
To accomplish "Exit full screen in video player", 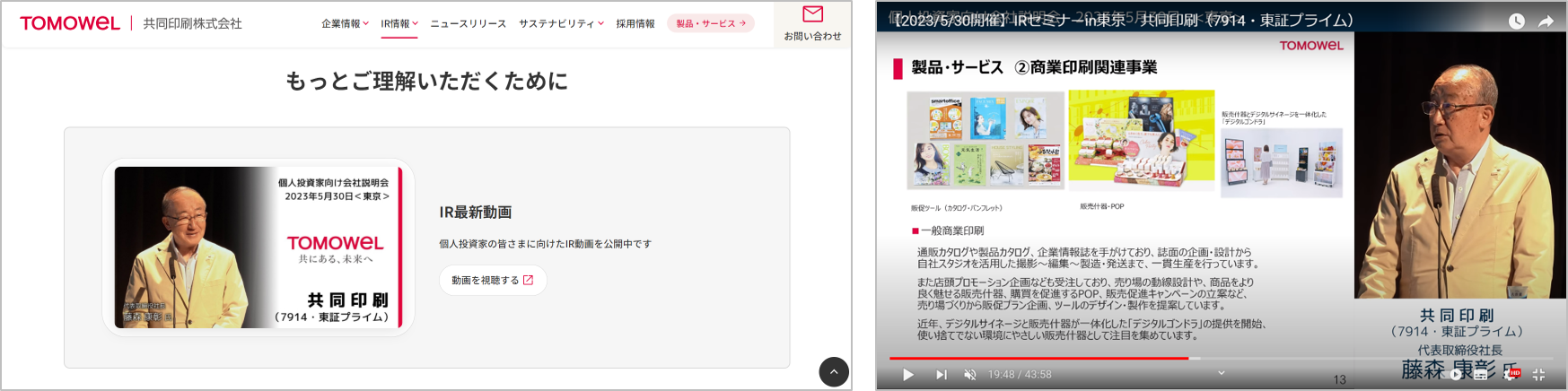I will 1538,375.
